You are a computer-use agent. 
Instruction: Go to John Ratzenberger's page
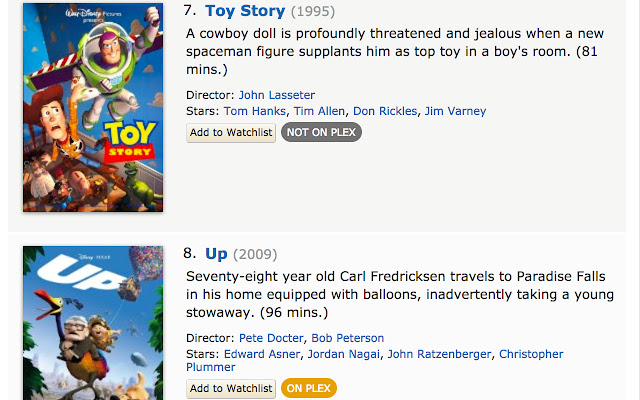438,354
